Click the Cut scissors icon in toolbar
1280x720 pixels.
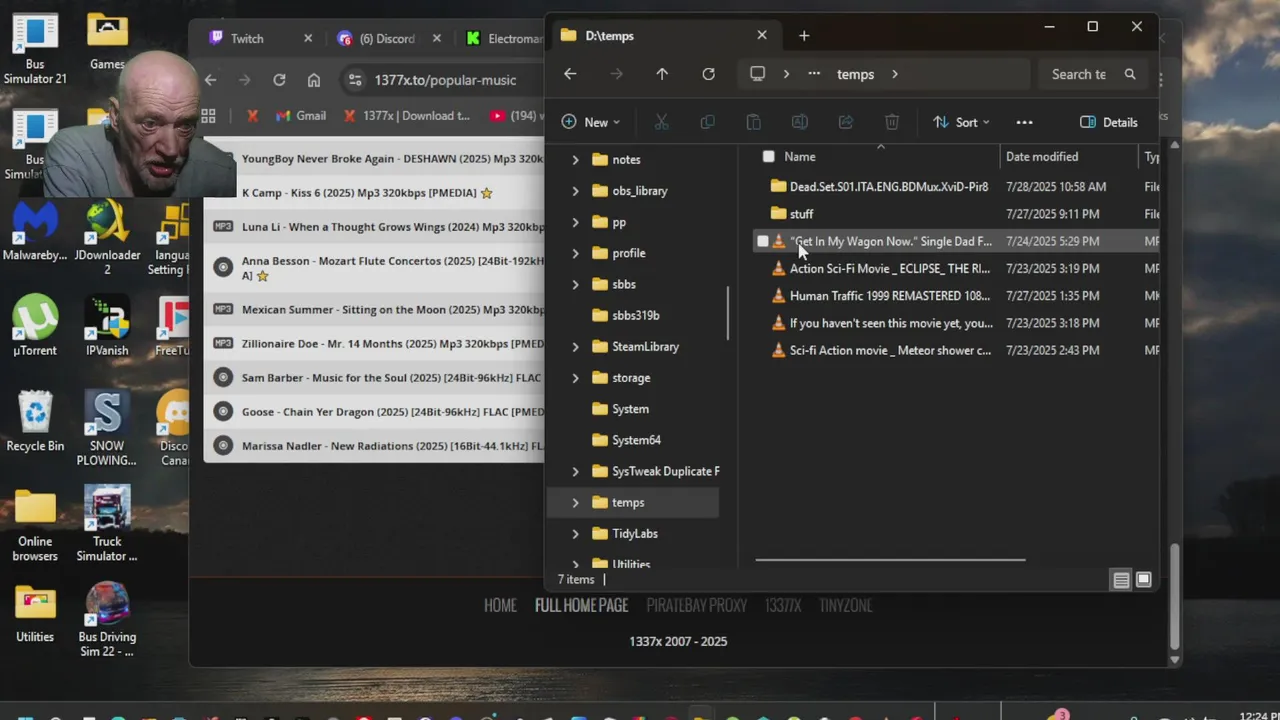click(x=661, y=122)
